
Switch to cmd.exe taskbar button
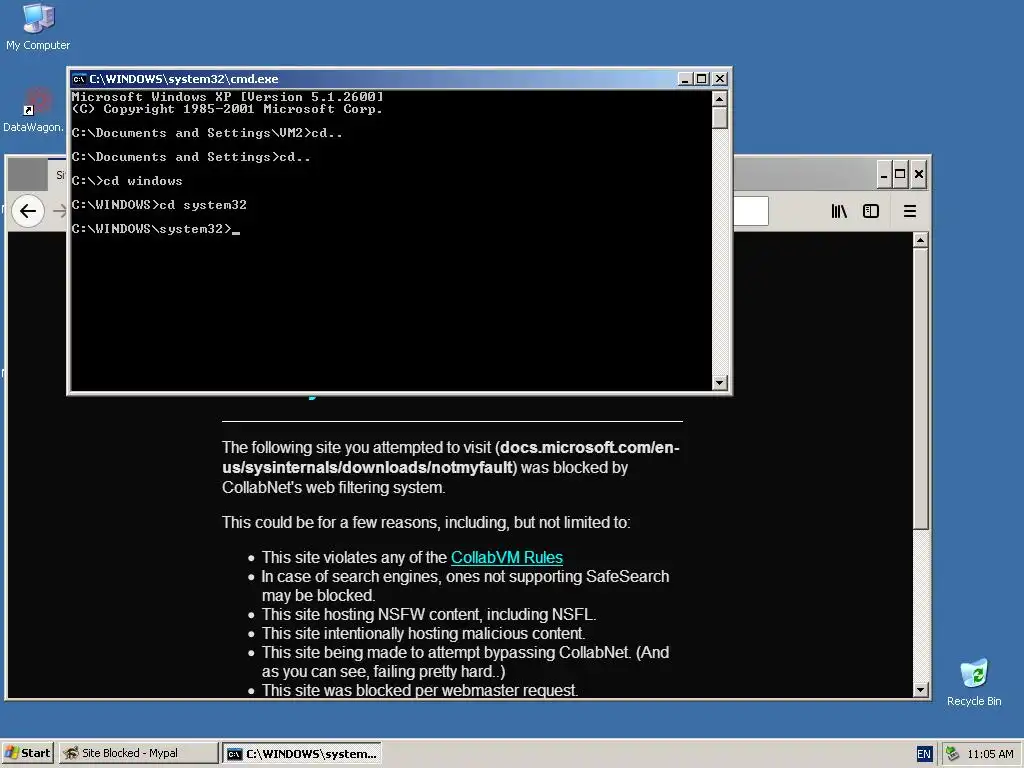[x=302, y=754]
